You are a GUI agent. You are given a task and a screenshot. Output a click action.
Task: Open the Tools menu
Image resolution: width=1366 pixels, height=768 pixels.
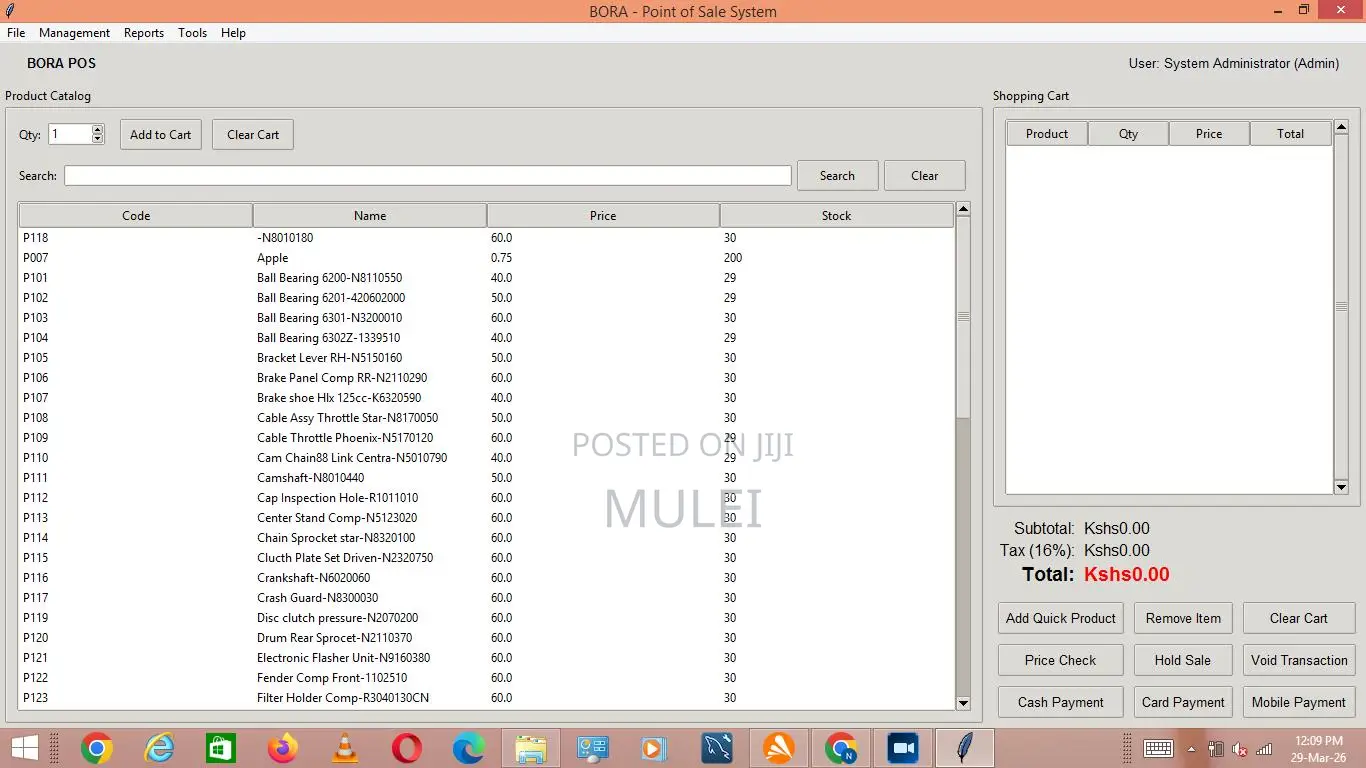point(192,33)
